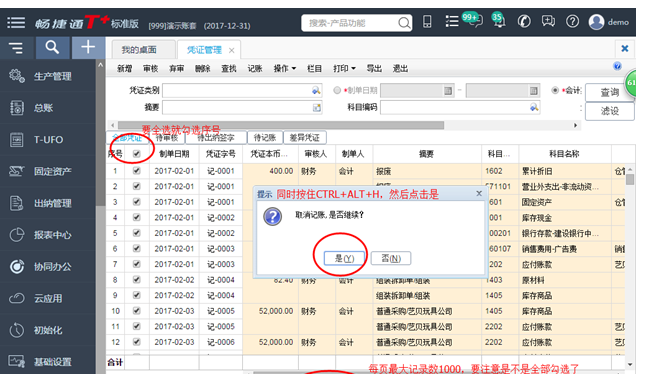Switch to 待记账 filter tab
645x374 pixels.
265,138
